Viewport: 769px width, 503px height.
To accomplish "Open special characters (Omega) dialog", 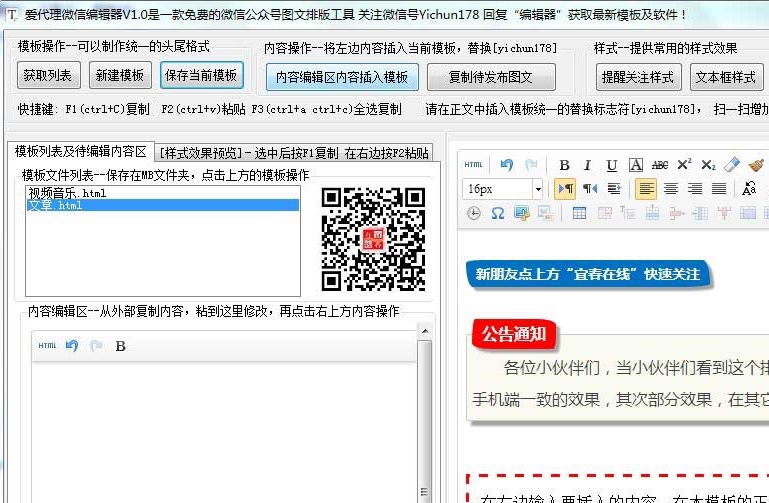I will pos(497,213).
